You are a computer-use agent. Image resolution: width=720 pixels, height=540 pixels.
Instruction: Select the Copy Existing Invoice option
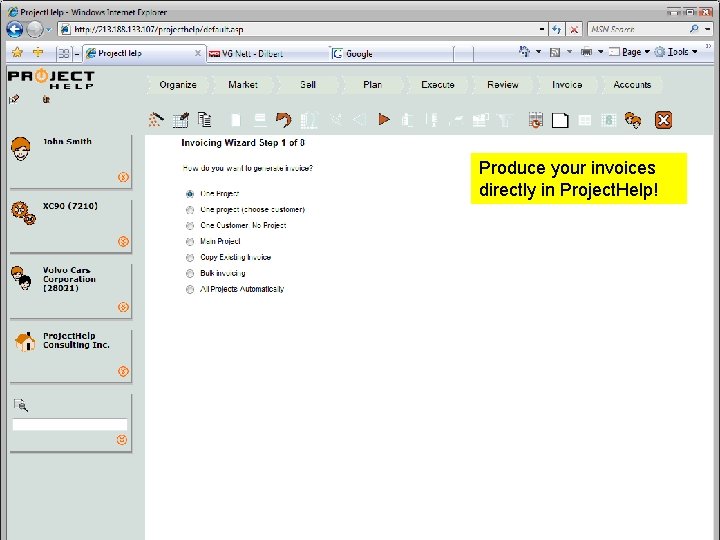click(x=190, y=258)
